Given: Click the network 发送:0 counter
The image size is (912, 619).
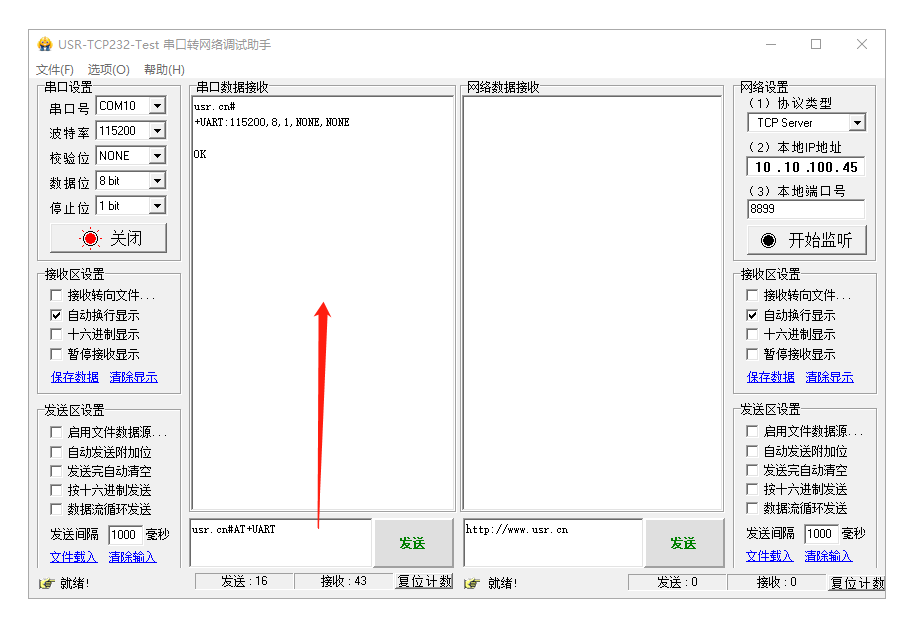Looking at the screenshot, I should tap(677, 582).
